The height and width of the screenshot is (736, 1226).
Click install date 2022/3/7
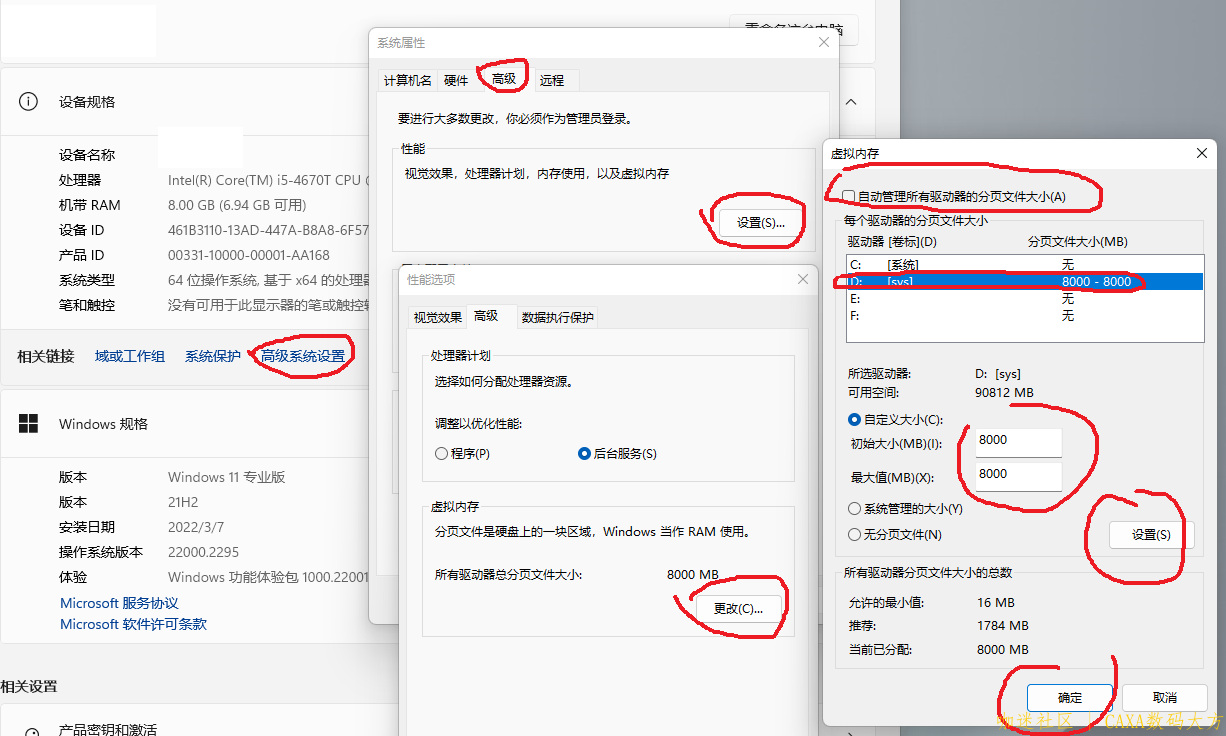(196, 527)
